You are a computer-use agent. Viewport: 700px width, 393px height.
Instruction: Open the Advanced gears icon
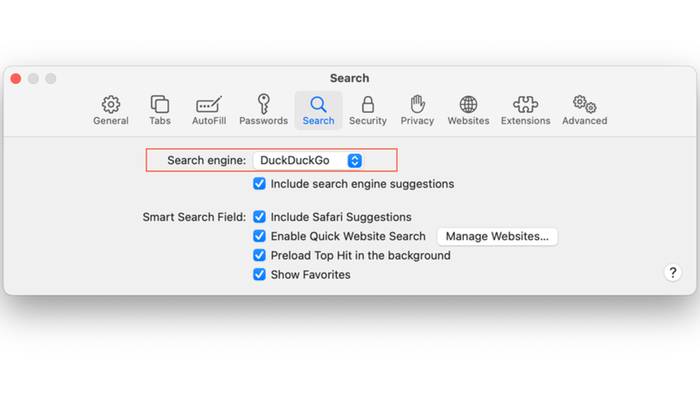[584, 105]
